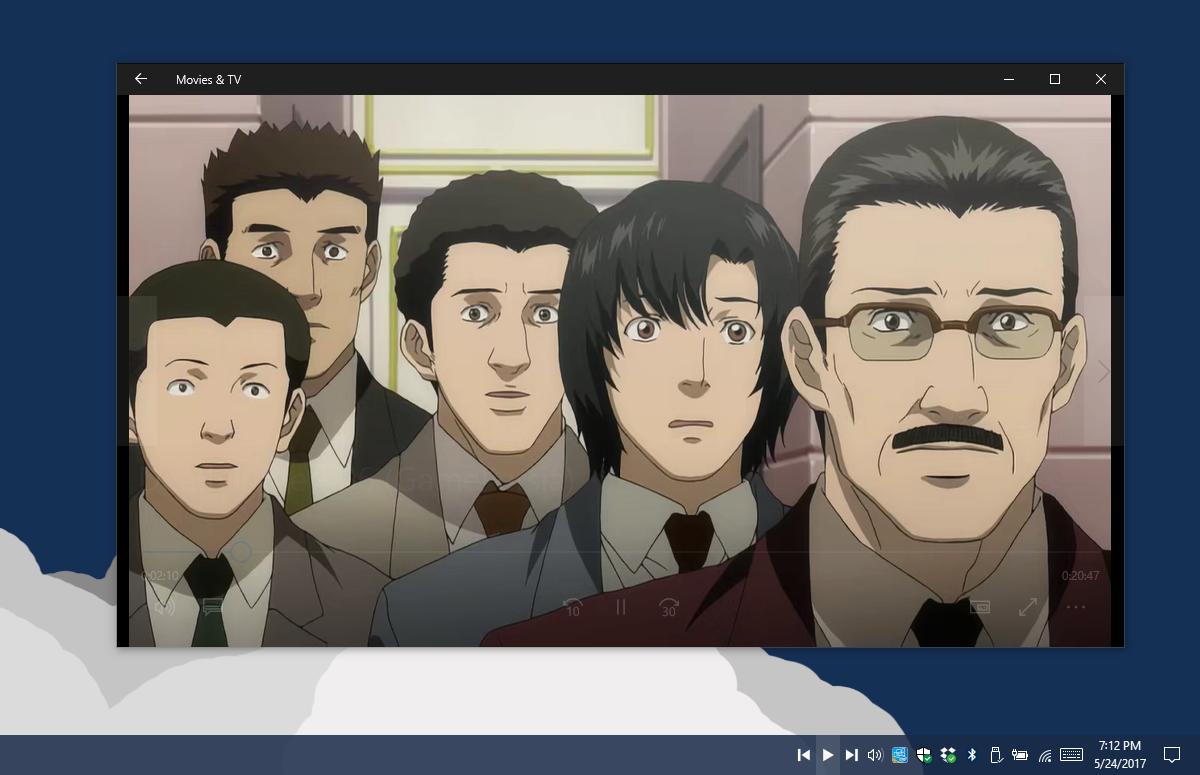Image resolution: width=1200 pixels, height=775 pixels.
Task: Open the player's more options menu
Action: coord(1076,607)
